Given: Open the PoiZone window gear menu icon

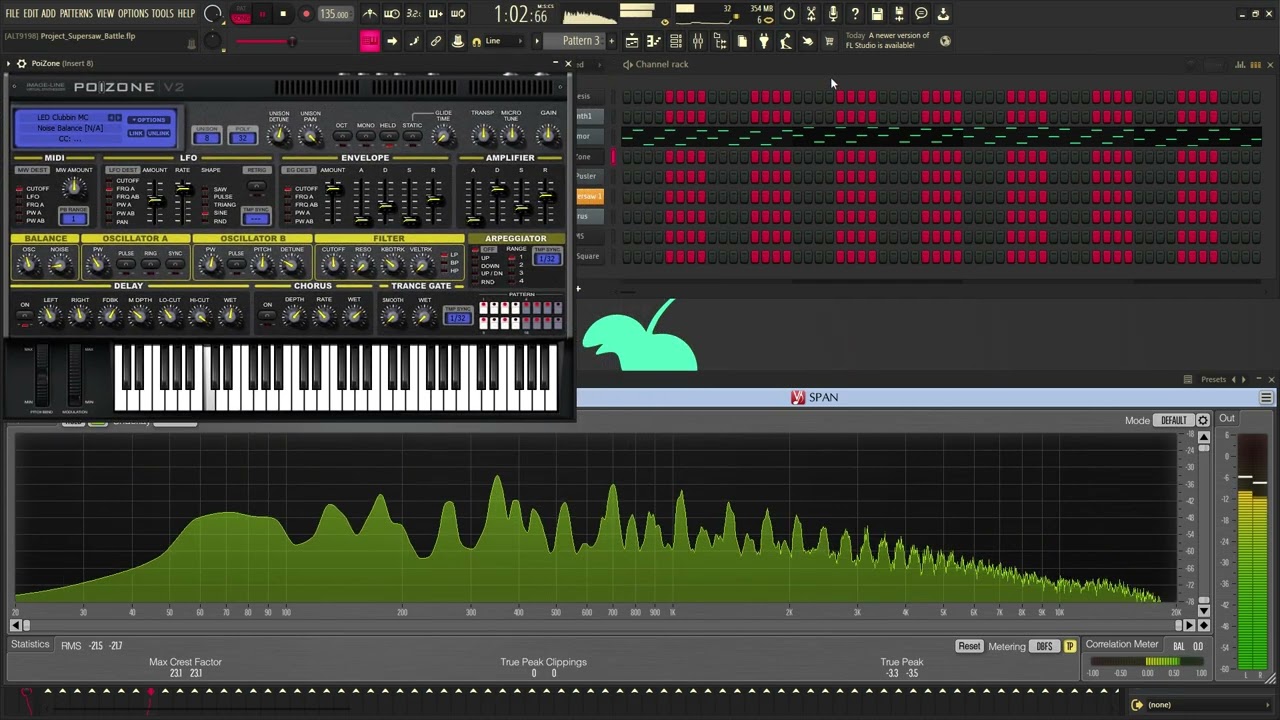Looking at the screenshot, I should 21,64.
